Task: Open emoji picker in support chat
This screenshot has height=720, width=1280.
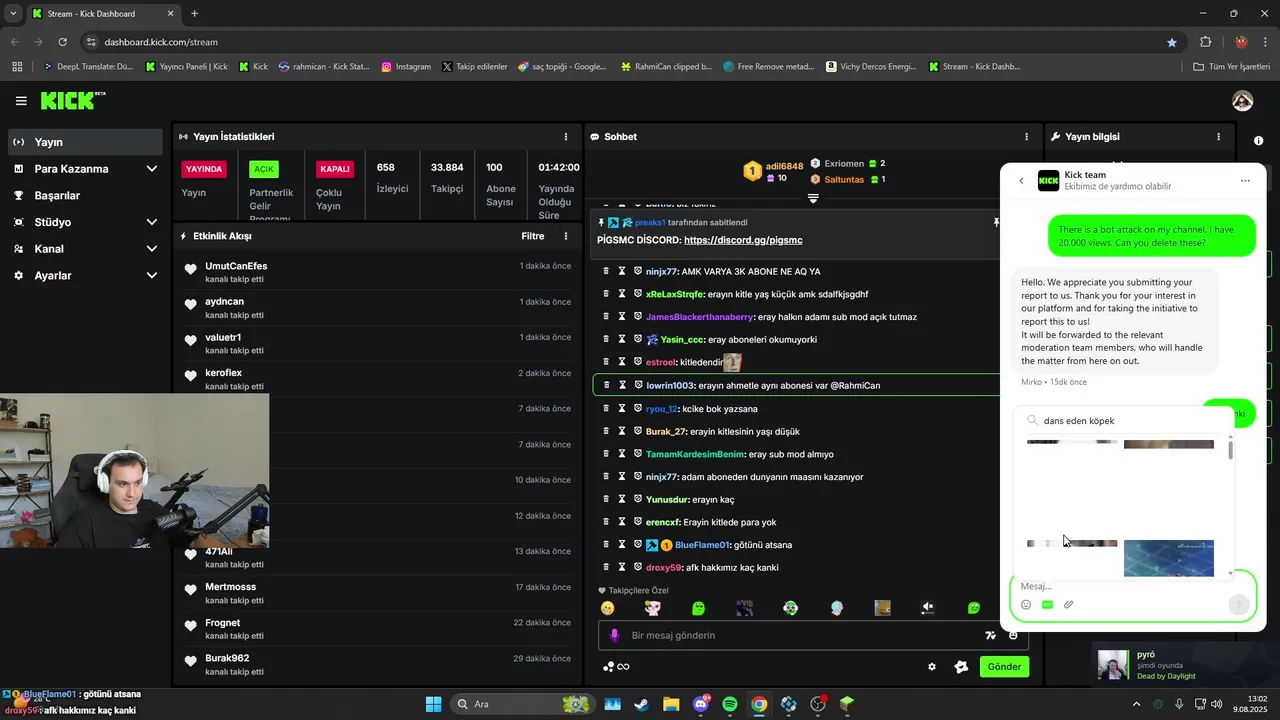Action: [x=1026, y=605]
